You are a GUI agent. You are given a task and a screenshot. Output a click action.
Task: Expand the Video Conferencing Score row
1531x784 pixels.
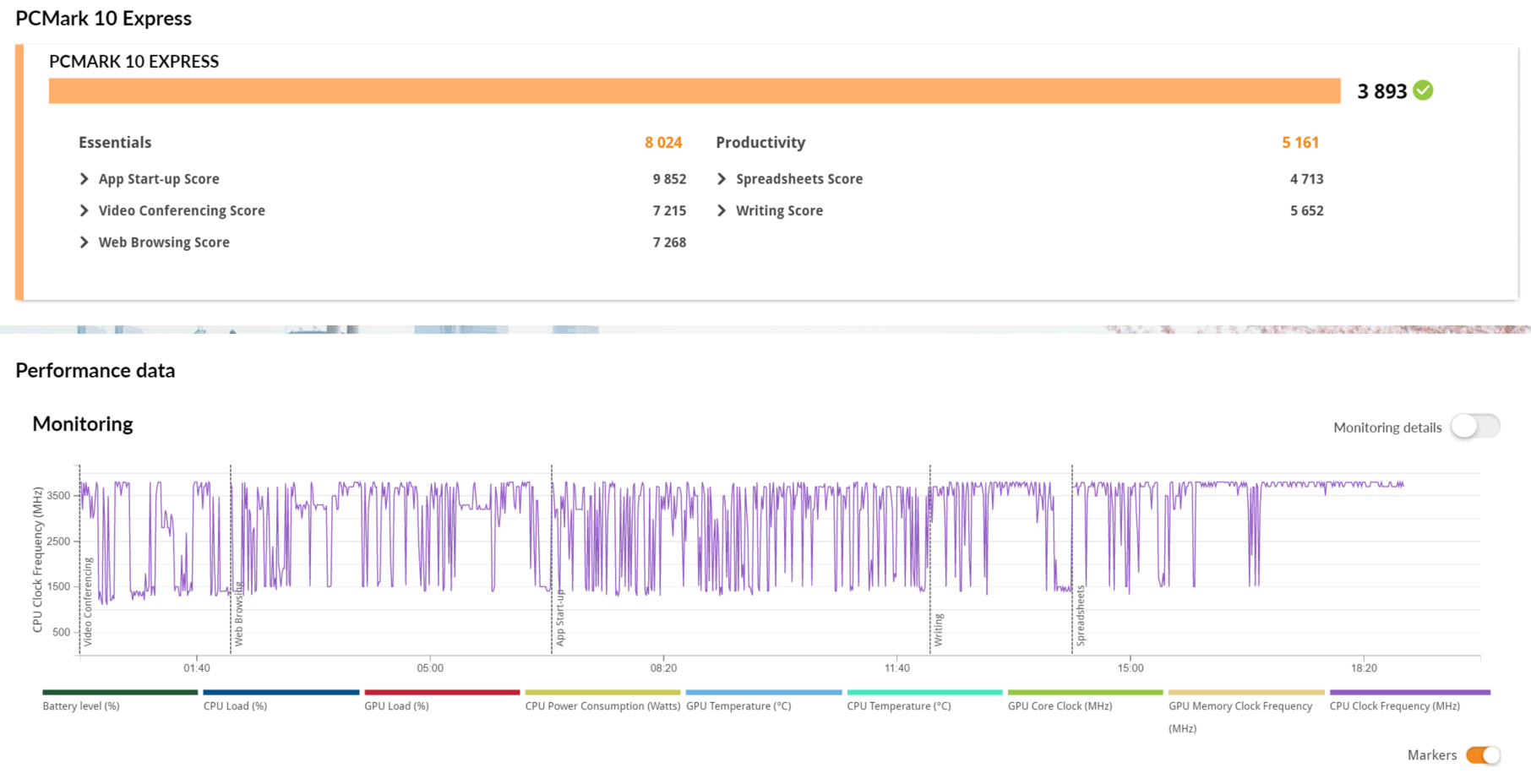point(84,210)
